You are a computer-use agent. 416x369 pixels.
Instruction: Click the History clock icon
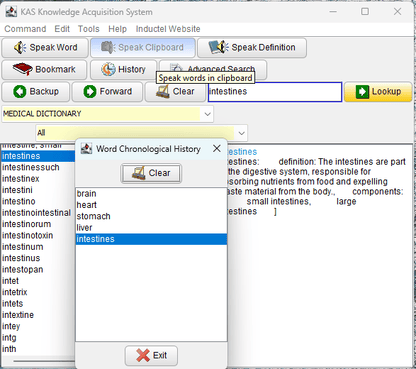click(x=108, y=69)
